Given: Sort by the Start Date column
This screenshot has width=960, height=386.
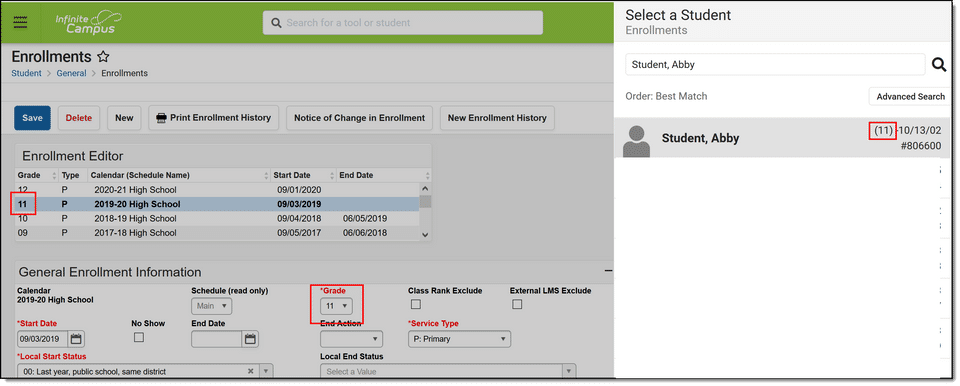Looking at the screenshot, I should pyautogui.click(x=304, y=175).
